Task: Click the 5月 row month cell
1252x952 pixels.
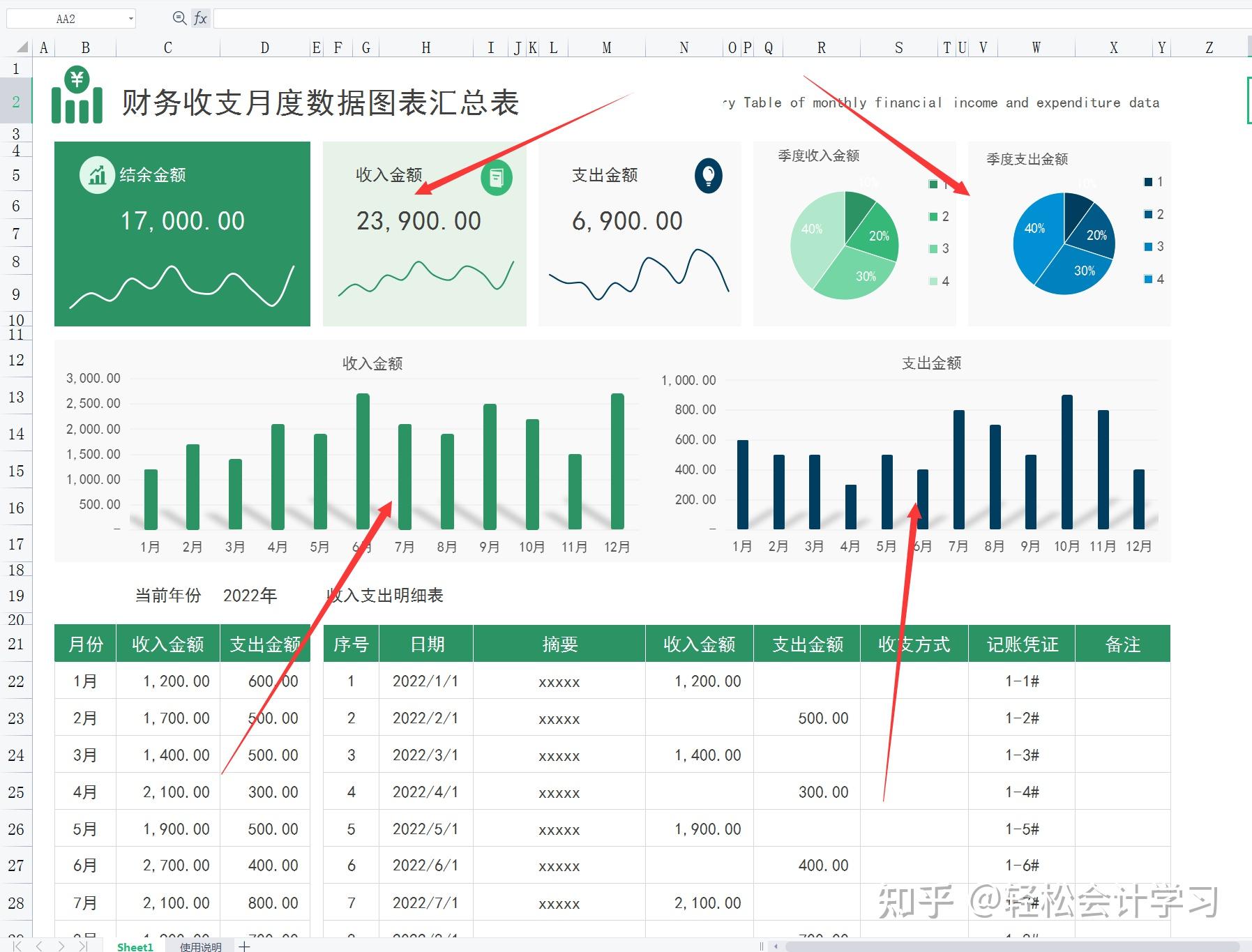Action: [x=85, y=829]
